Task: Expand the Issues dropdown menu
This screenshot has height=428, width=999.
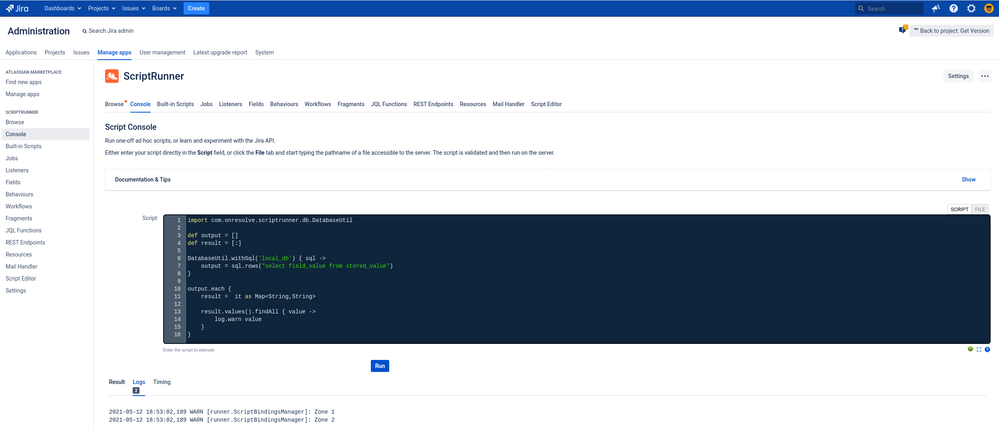Action: 134,8
